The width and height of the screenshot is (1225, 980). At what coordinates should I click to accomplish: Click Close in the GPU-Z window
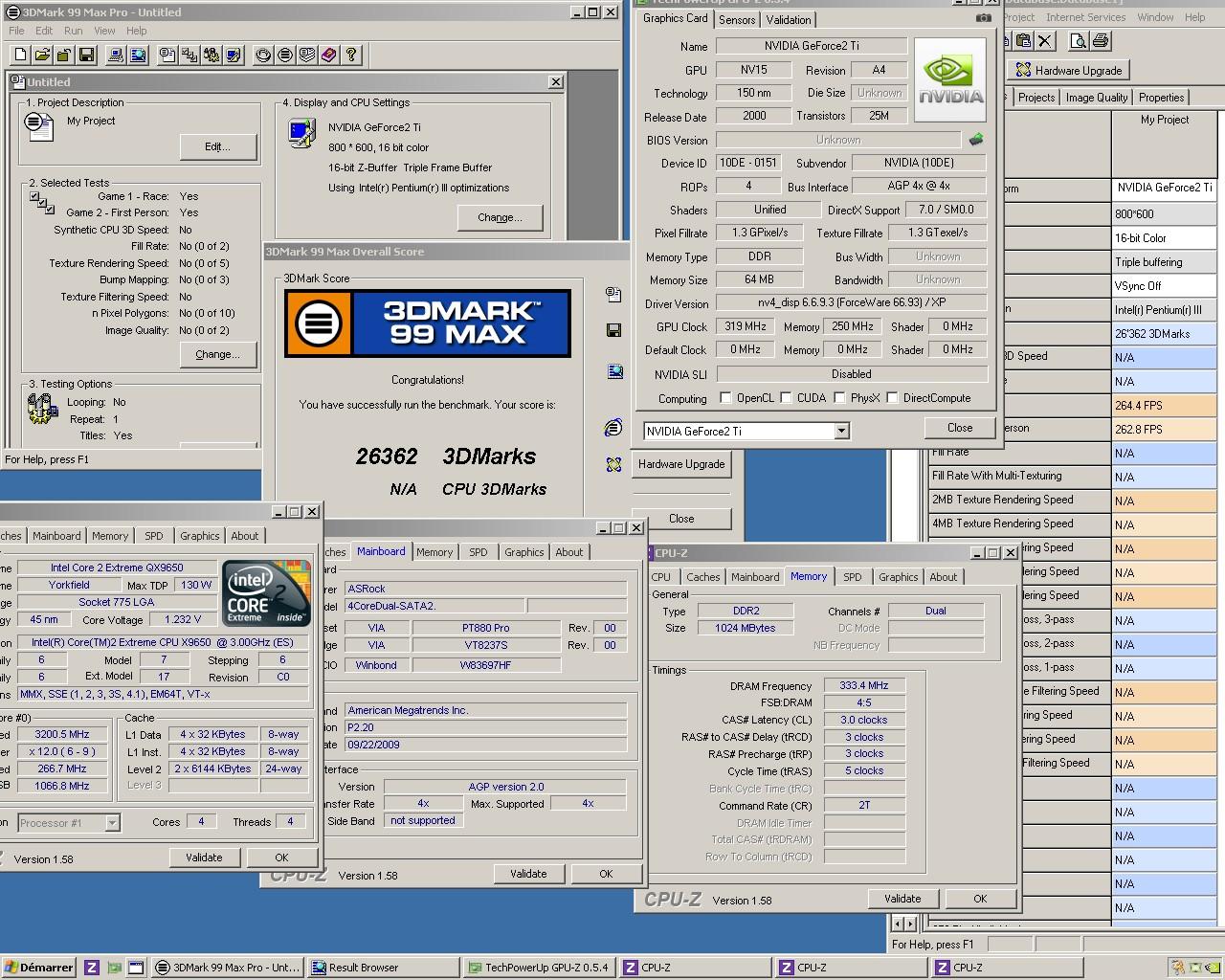pos(960,428)
